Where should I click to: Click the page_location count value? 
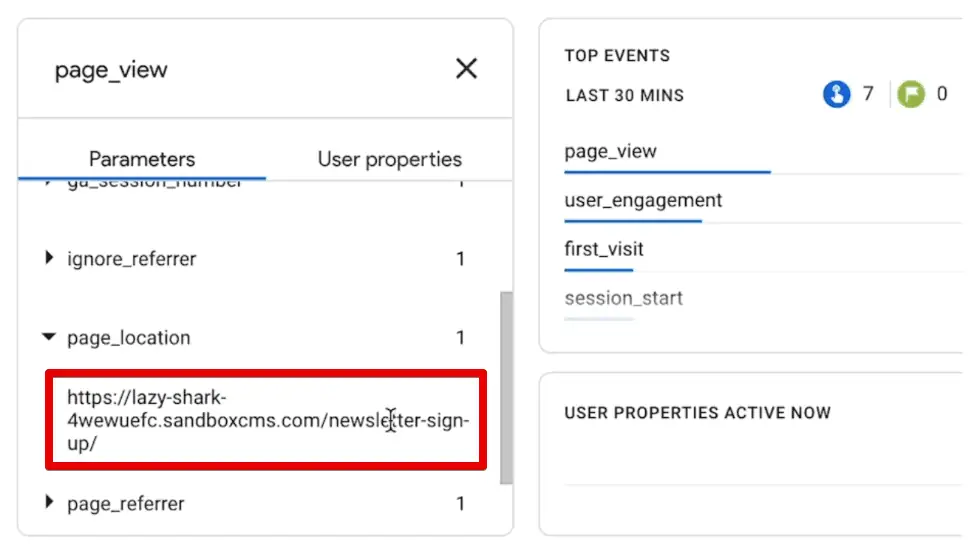point(460,338)
